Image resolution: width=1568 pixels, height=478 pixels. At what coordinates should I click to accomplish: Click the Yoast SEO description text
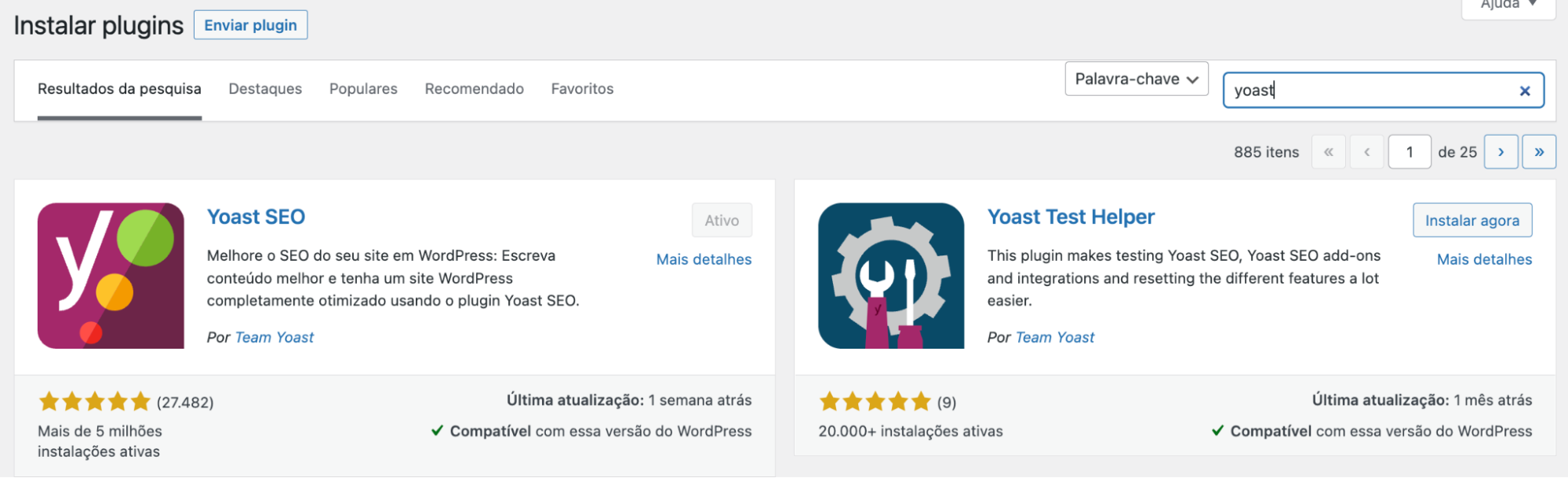pos(393,278)
